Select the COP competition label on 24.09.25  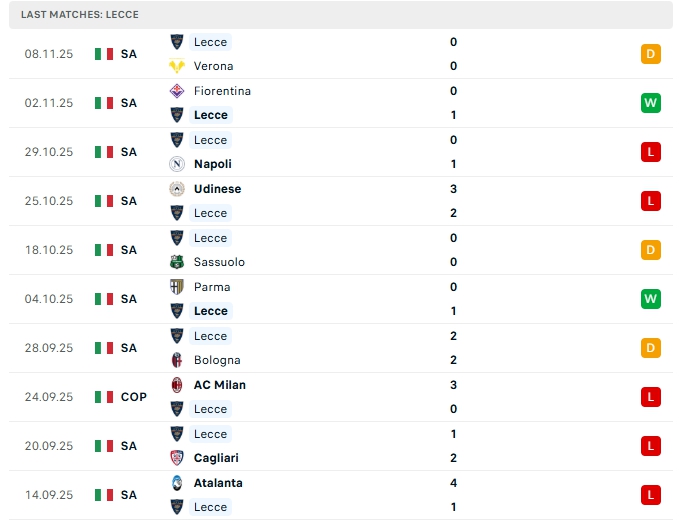coord(134,397)
